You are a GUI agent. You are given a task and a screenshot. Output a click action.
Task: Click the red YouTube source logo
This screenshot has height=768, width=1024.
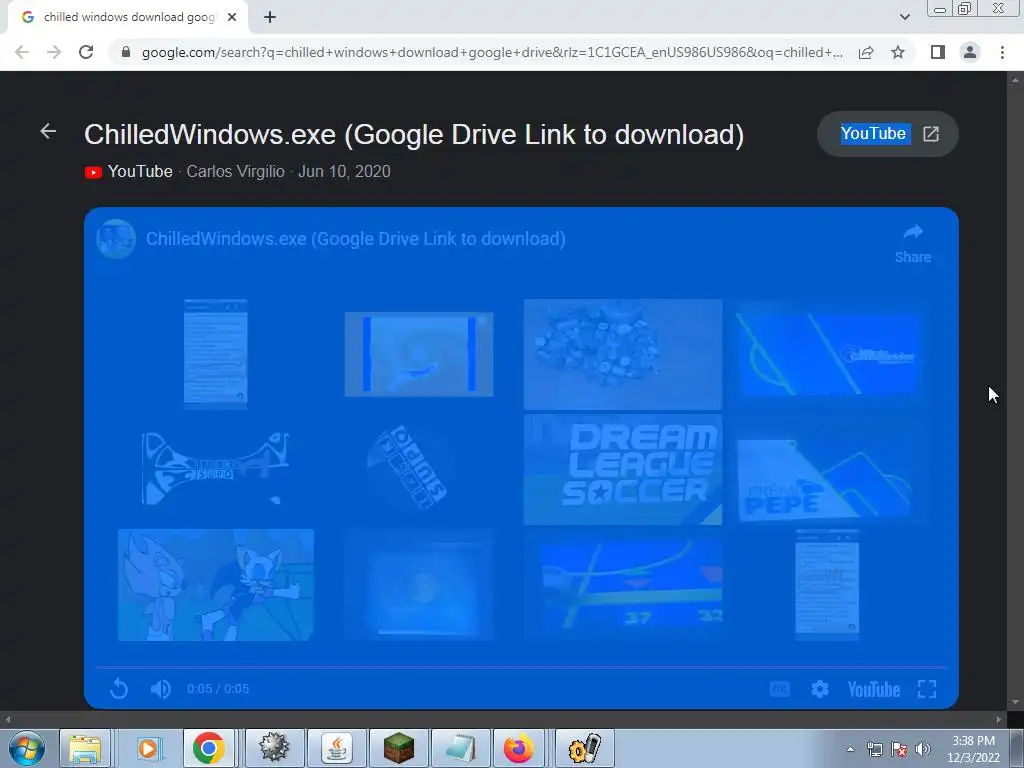tap(93, 172)
